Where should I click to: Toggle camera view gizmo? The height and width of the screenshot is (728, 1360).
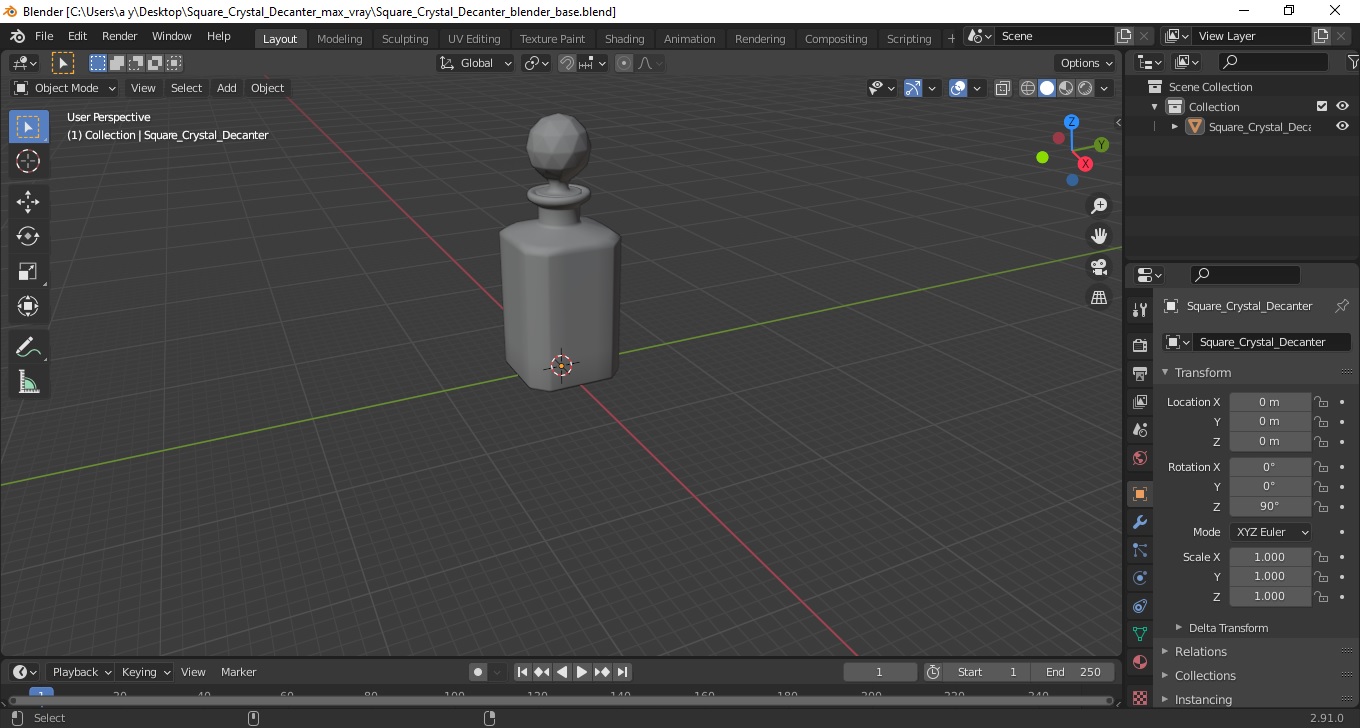pyautogui.click(x=1099, y=267)
